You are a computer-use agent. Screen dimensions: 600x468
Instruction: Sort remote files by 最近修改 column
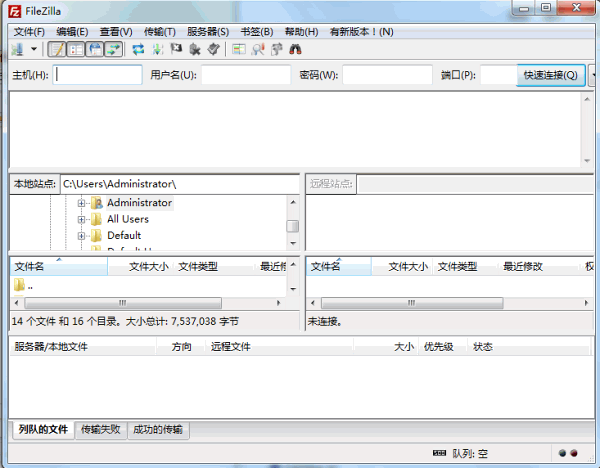[540, 266]
